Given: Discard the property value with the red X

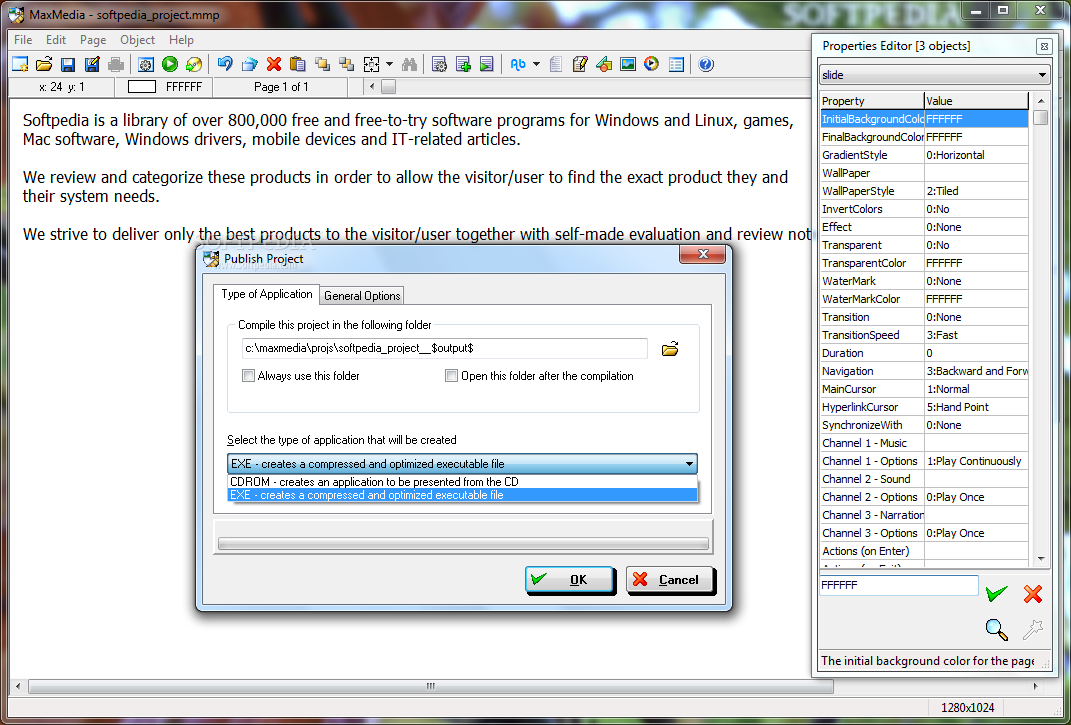Looking at the screenshot, I should pyautogui.click(x=1033, y=593).
